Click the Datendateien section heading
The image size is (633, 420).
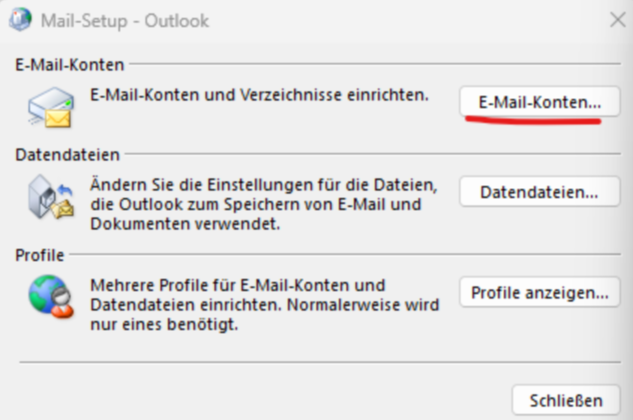coord(68,155)
